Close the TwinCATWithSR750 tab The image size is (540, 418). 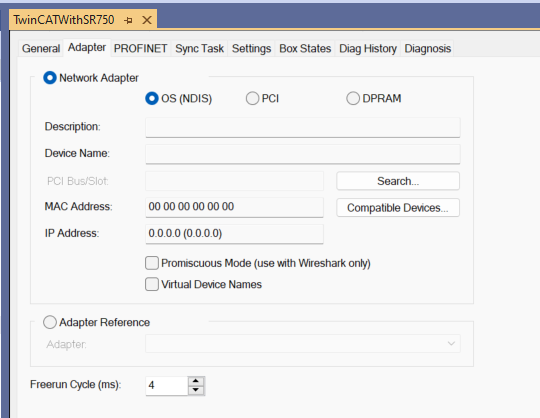(x=147, y=20)
